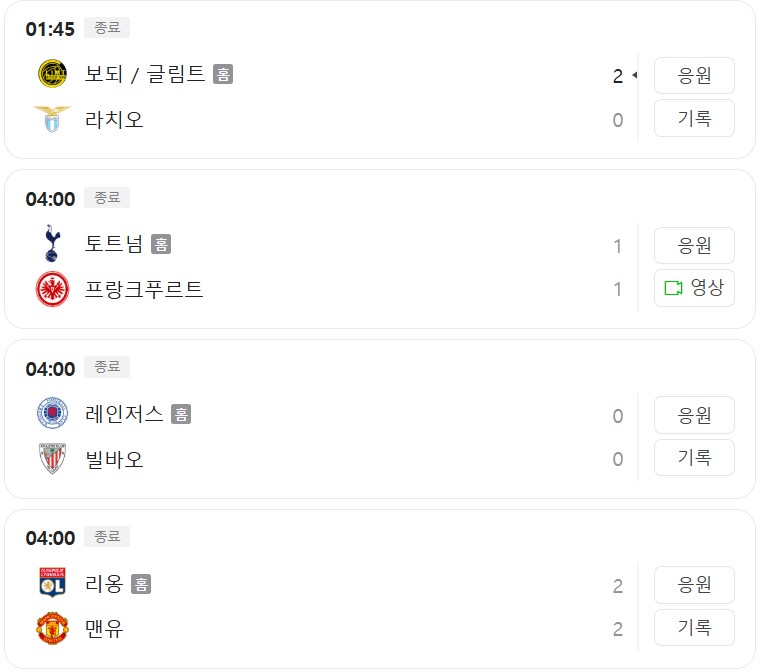Open the 맨유 team name link
The height and width of the screenshot is (672, 767).
coord(104,628)
